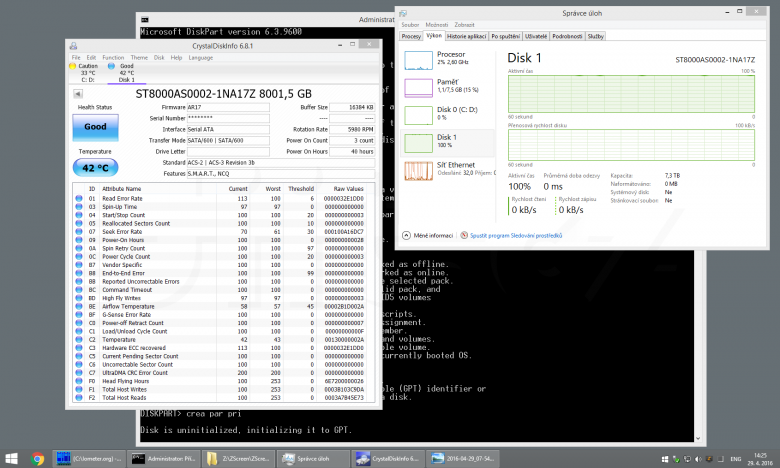Open the Z:\ZScreen folder taskbar item

[x=238, y=459]
